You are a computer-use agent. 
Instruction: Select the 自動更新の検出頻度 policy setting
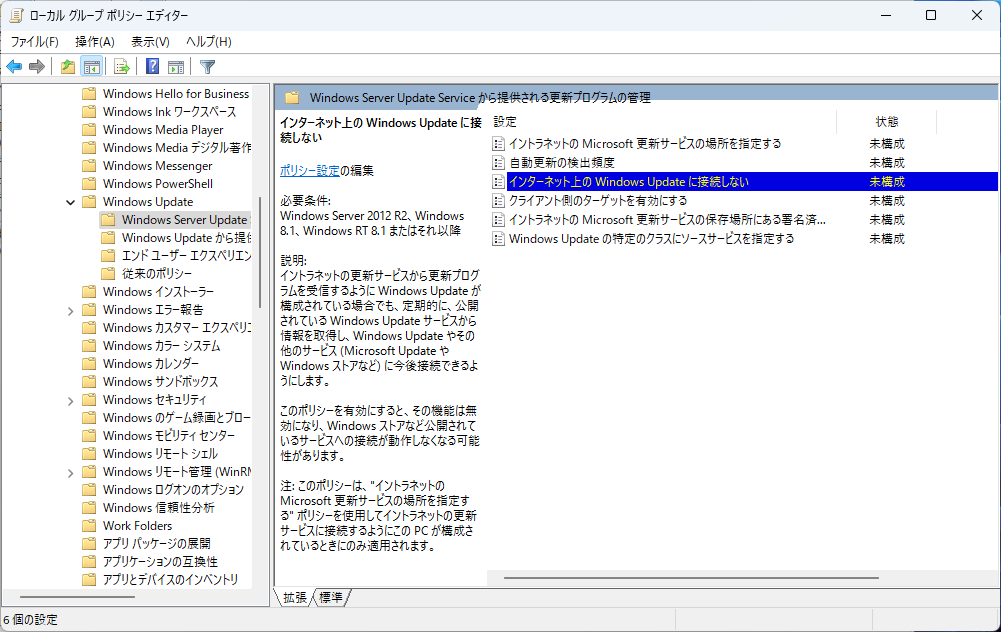tap(561, 162)
